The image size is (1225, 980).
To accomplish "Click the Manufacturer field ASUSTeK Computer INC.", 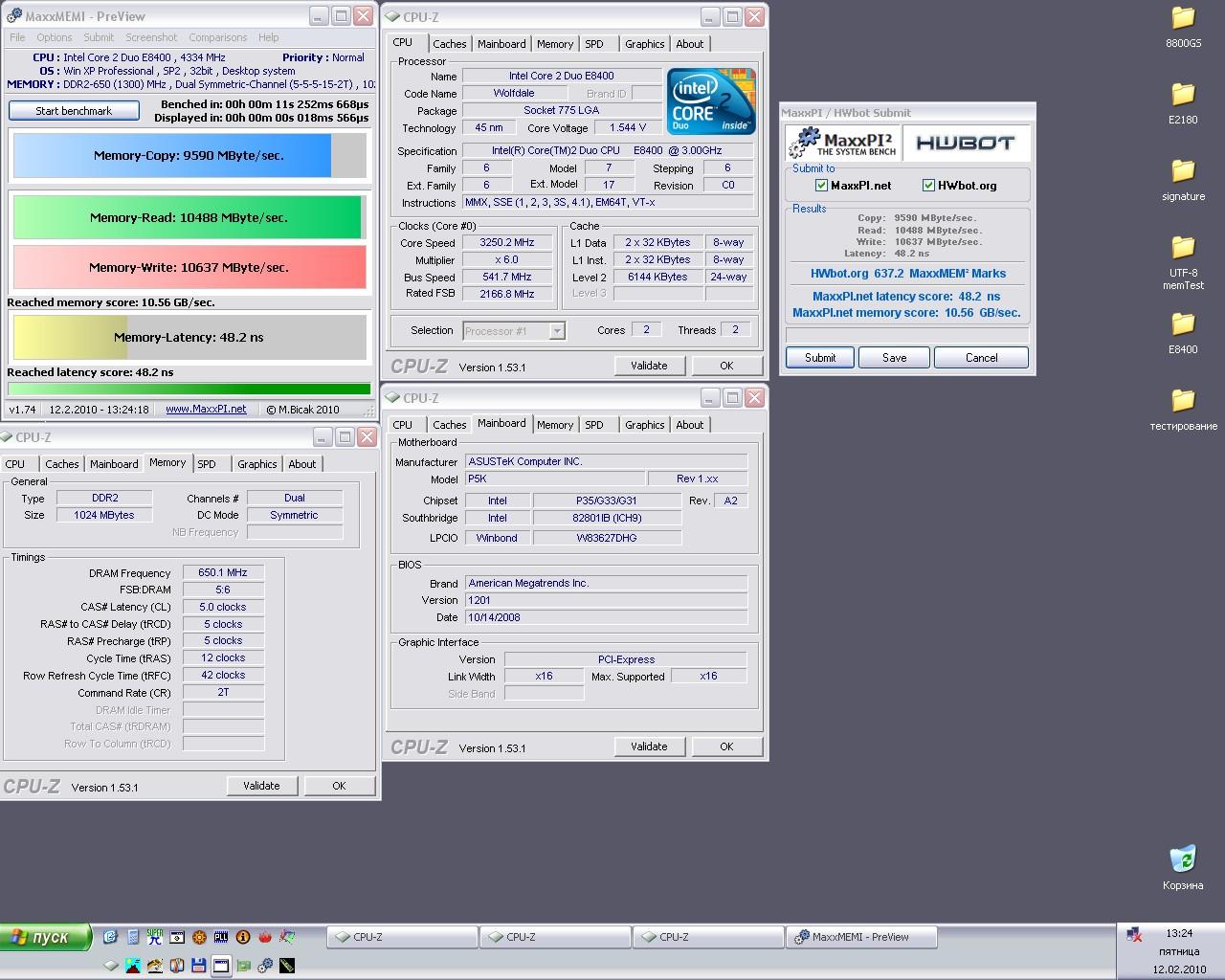I will tap(606, 461).
